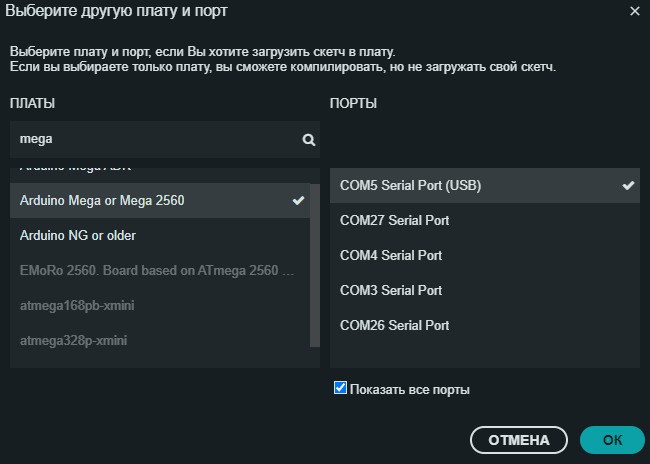Confirm selection with OK button

(x=612, y=440)
